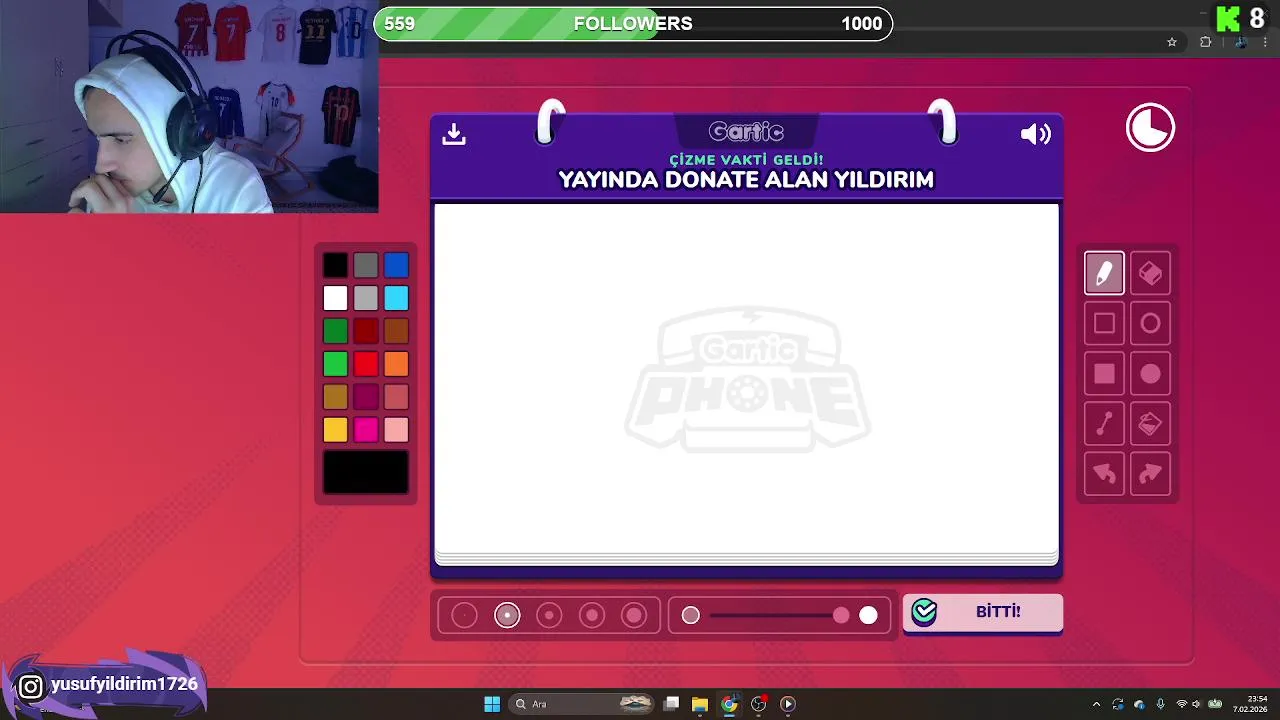Pick the hot pink color swatch
The height and width of the screenshot is (720, 1280).
[366, 430]
